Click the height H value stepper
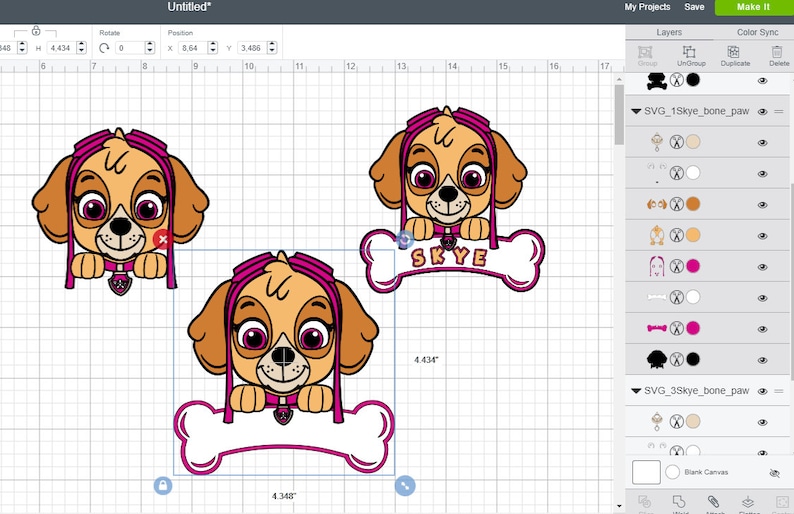 (82, 48)
